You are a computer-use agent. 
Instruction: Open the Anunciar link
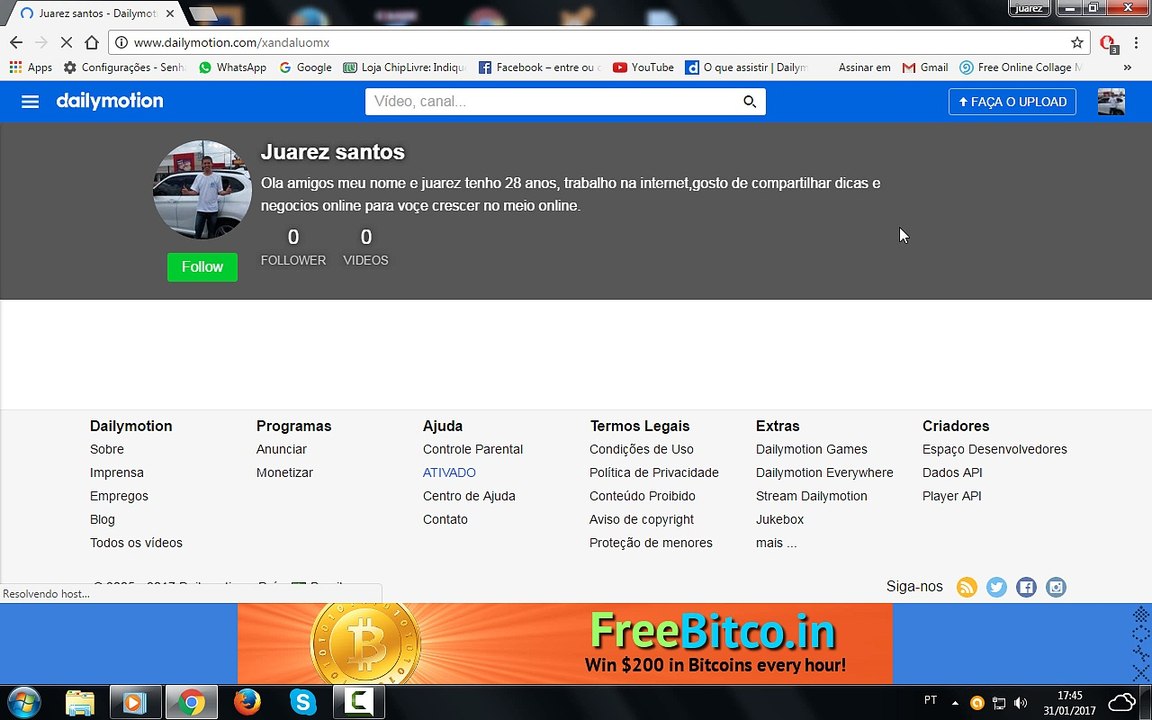click(281, 449)
